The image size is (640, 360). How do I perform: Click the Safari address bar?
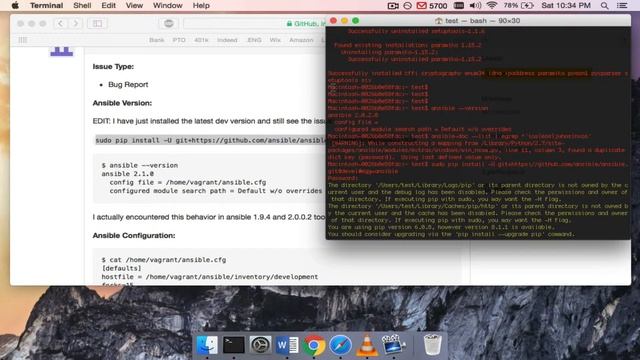254,24
